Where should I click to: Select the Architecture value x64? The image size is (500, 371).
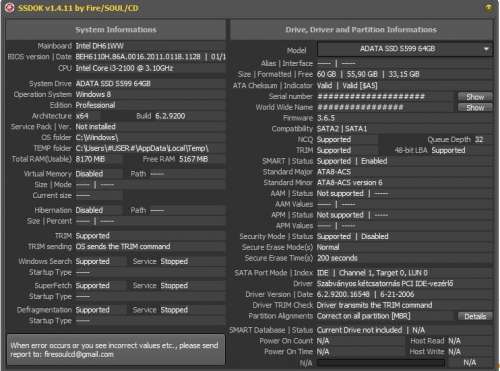coord(82,116)
